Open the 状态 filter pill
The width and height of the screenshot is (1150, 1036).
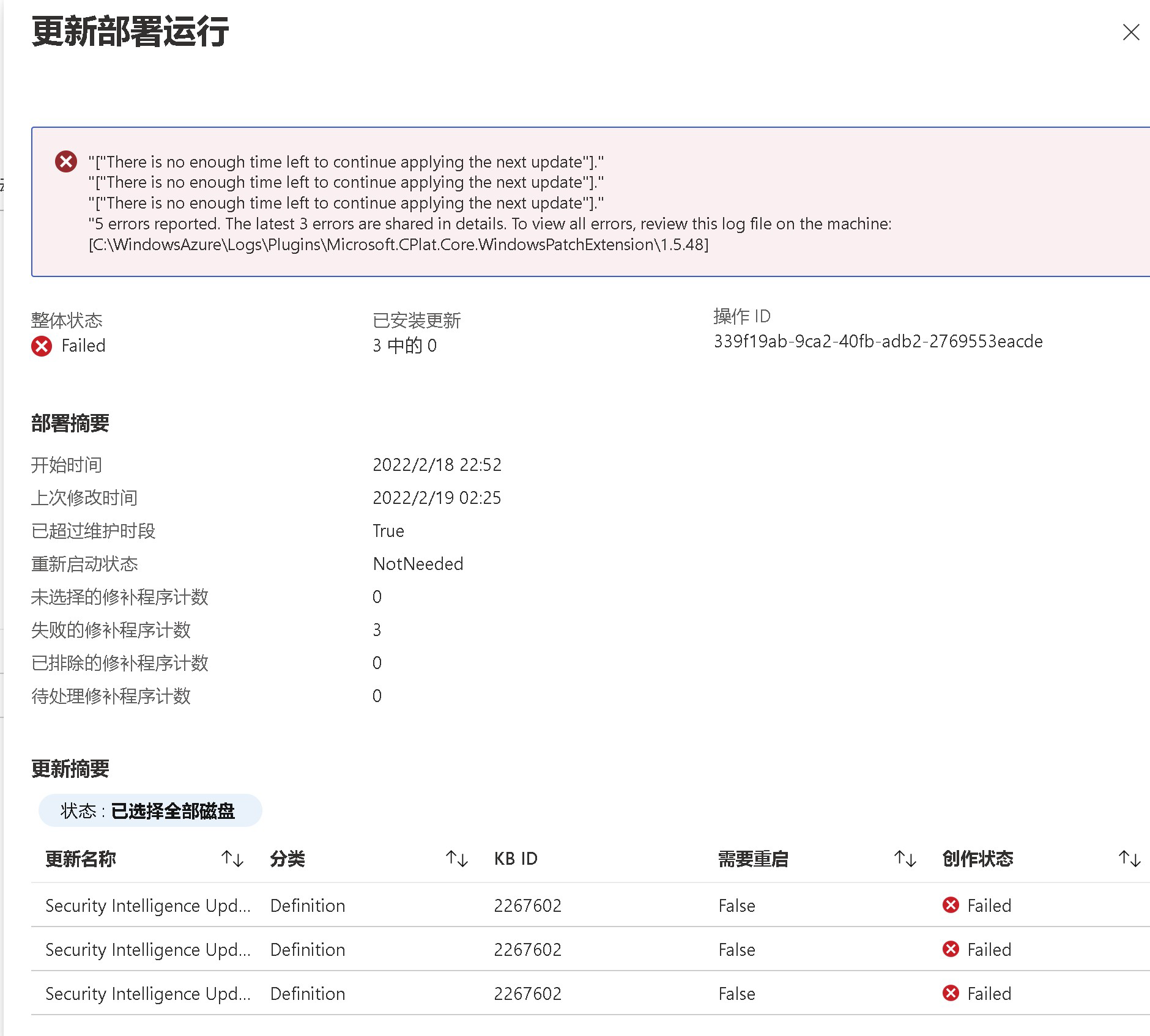coord(150,811)
